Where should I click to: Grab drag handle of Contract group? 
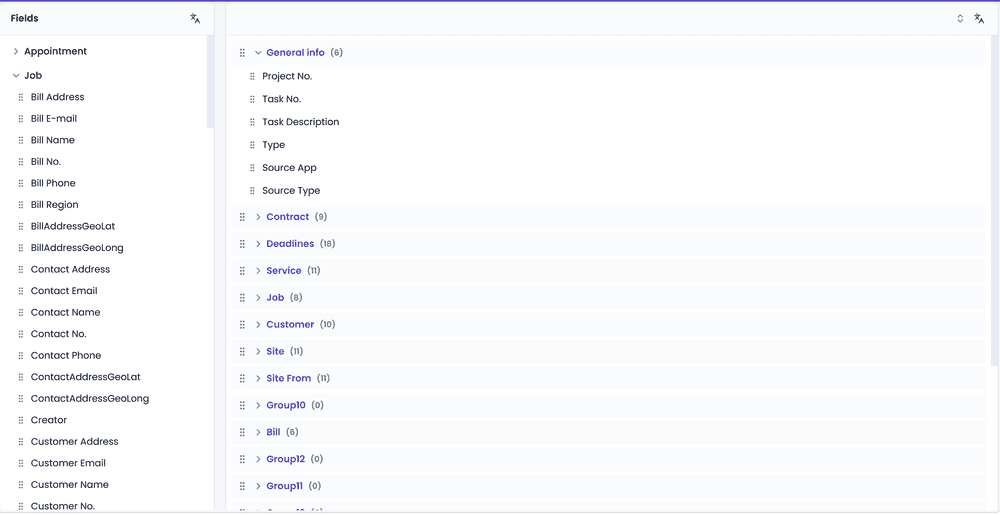tap(242, 217)
